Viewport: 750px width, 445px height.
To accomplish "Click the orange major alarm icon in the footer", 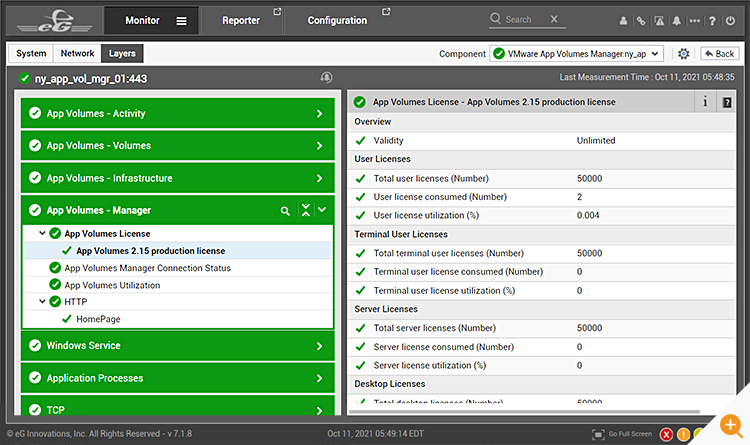I will click(x=684, y=434).
